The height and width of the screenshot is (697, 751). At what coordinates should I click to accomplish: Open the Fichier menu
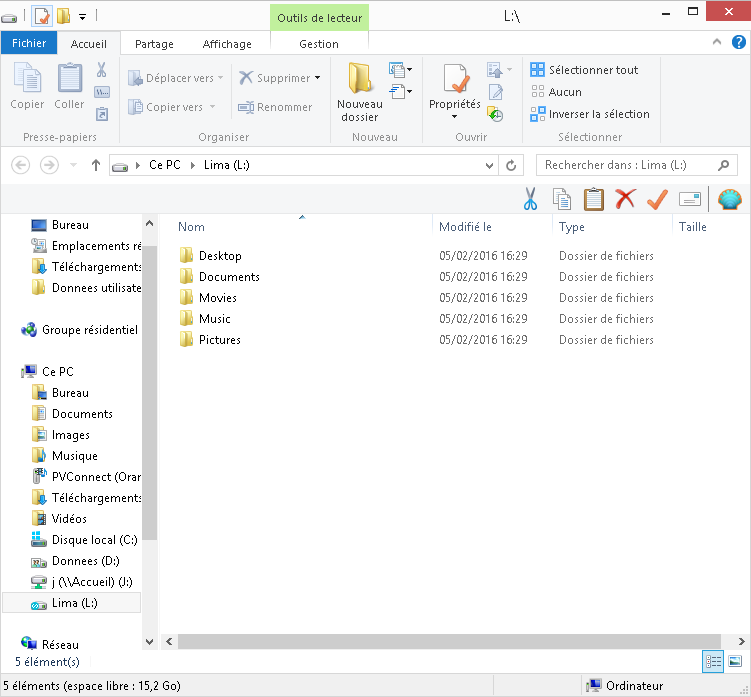[x=29, y=43]
